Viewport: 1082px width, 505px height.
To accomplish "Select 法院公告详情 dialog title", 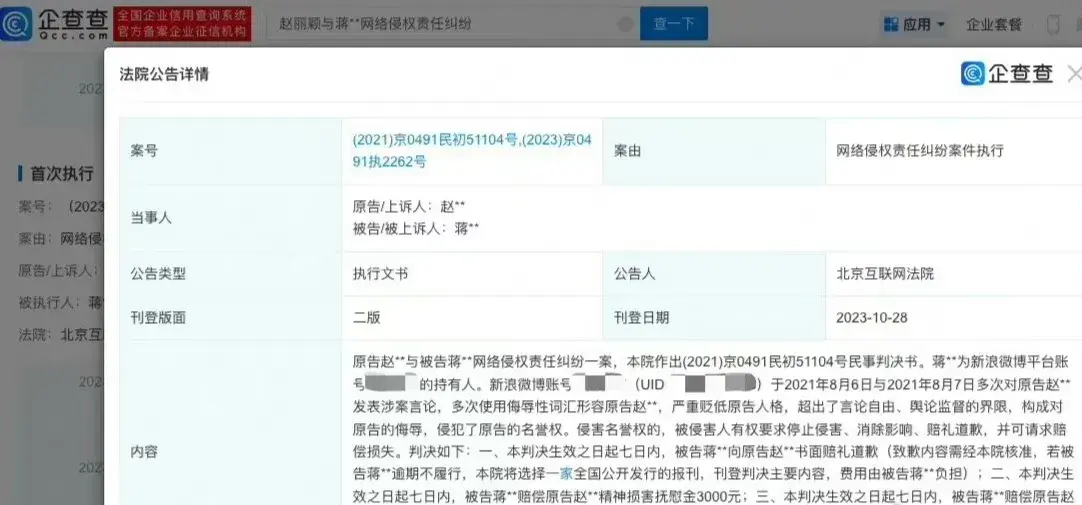I will [164, 75].
